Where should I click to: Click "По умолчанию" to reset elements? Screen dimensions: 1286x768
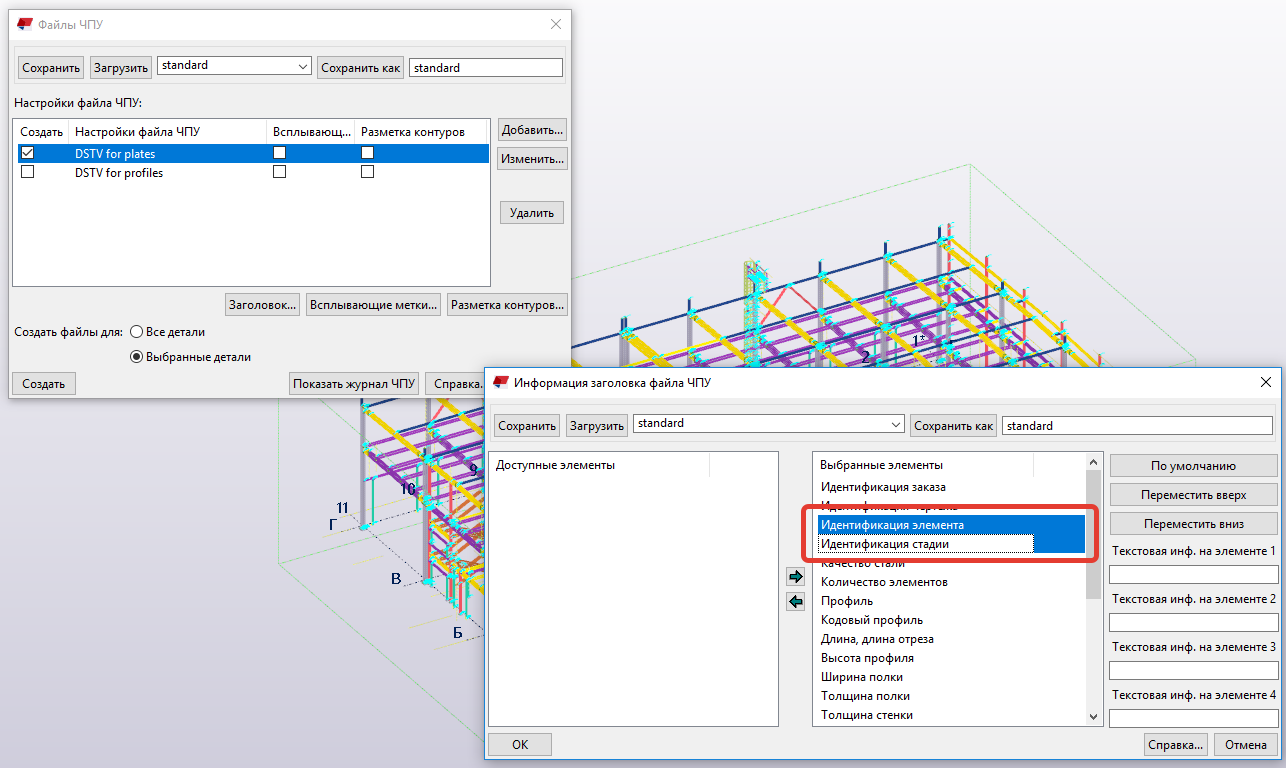(x=1193, y=466)
